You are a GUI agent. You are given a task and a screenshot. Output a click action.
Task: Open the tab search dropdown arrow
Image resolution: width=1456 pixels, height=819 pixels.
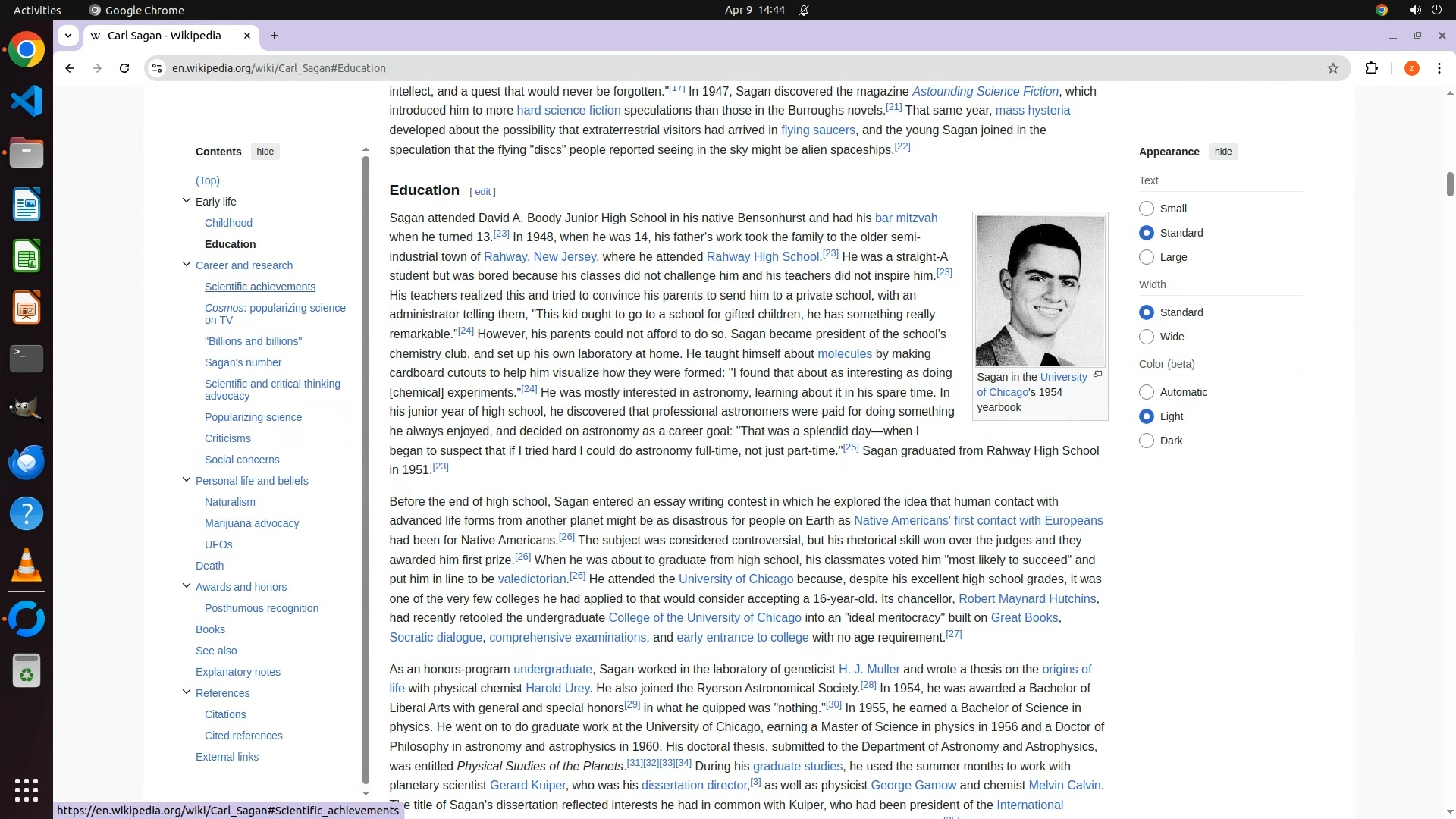point(68,36)
